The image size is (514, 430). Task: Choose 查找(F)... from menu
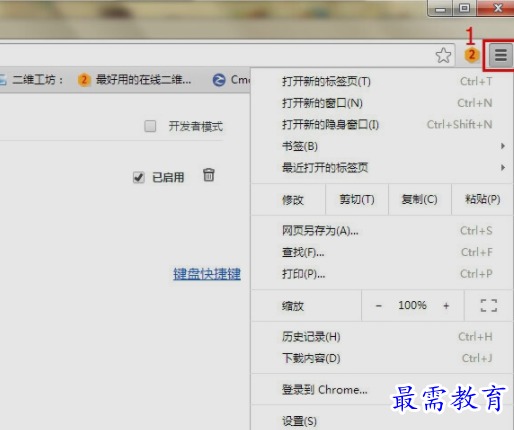pos(382,252)
